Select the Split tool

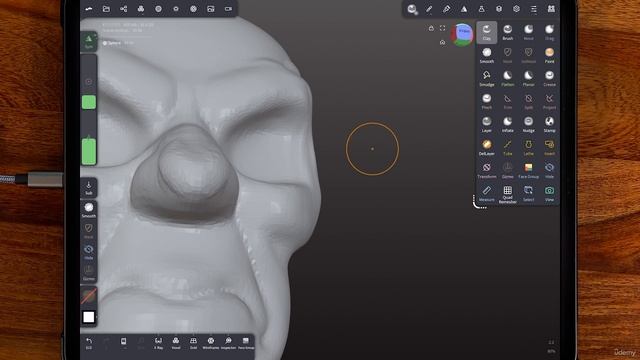click(x=529, y=101)
